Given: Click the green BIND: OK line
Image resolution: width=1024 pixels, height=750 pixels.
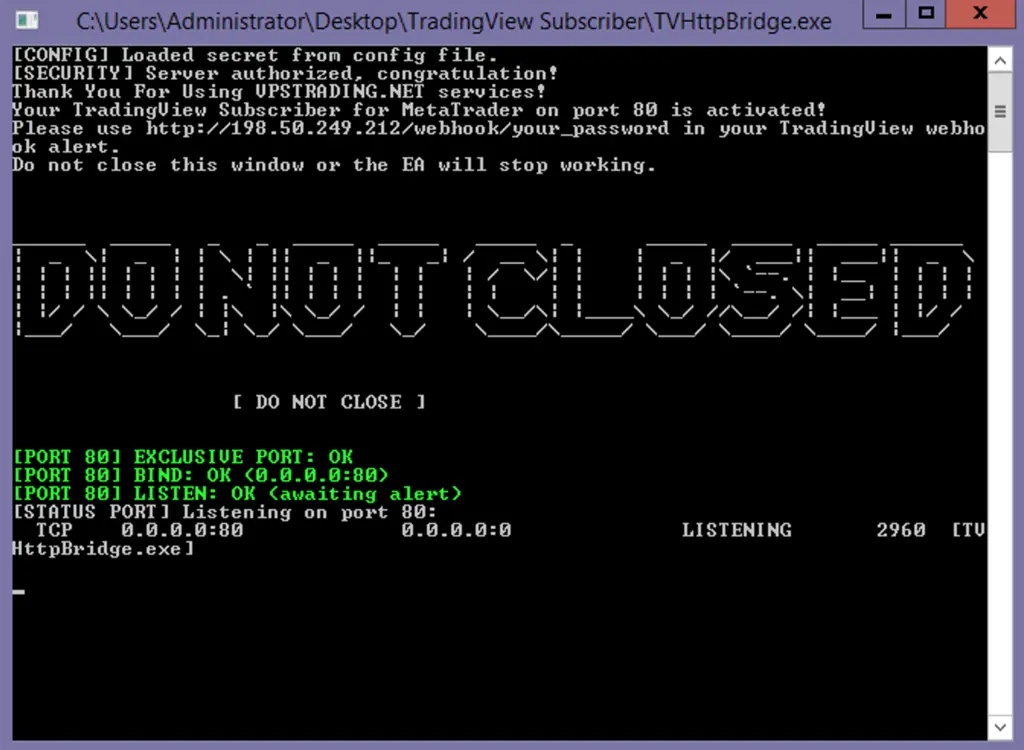Looking at the screenshot, I should click(201, 474).
